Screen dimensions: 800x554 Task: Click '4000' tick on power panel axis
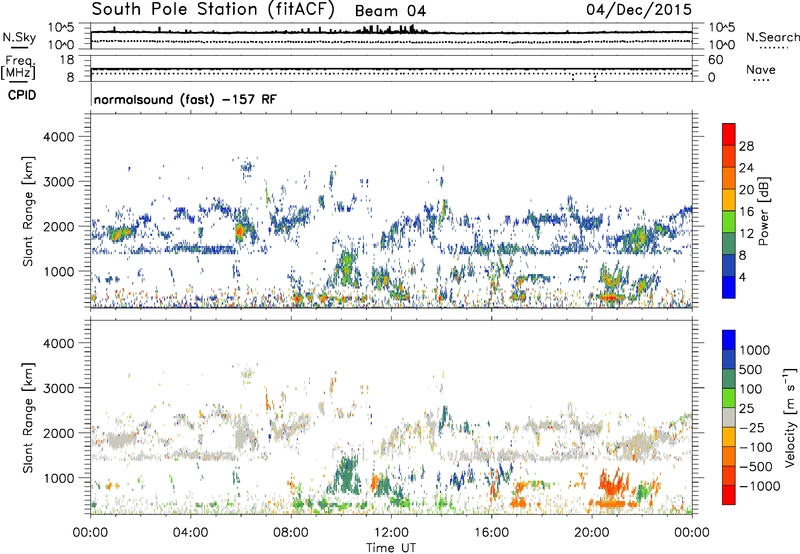coord(58,137)
